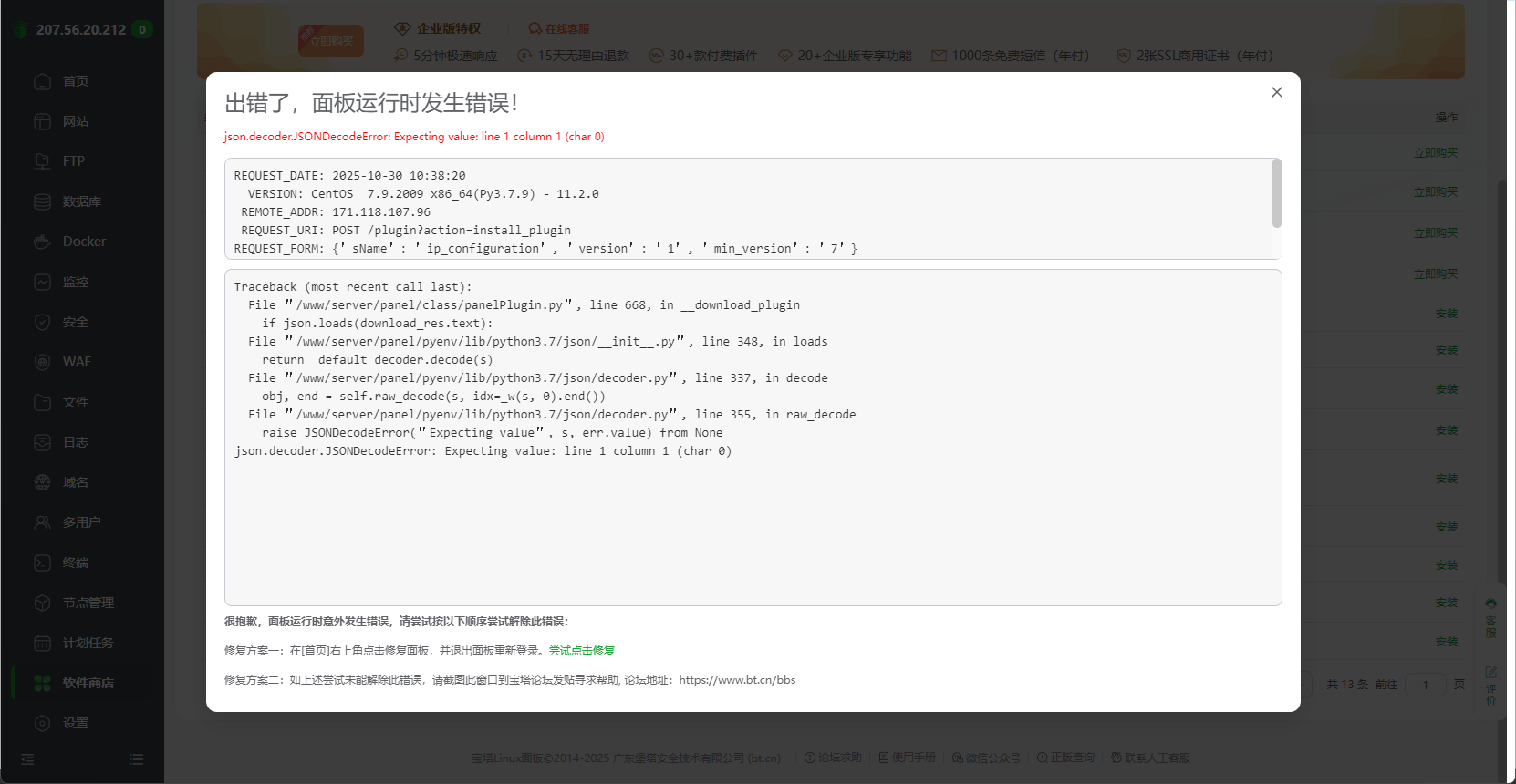Click the REQUEST_DATE line in the request box

tap(350, 176)
